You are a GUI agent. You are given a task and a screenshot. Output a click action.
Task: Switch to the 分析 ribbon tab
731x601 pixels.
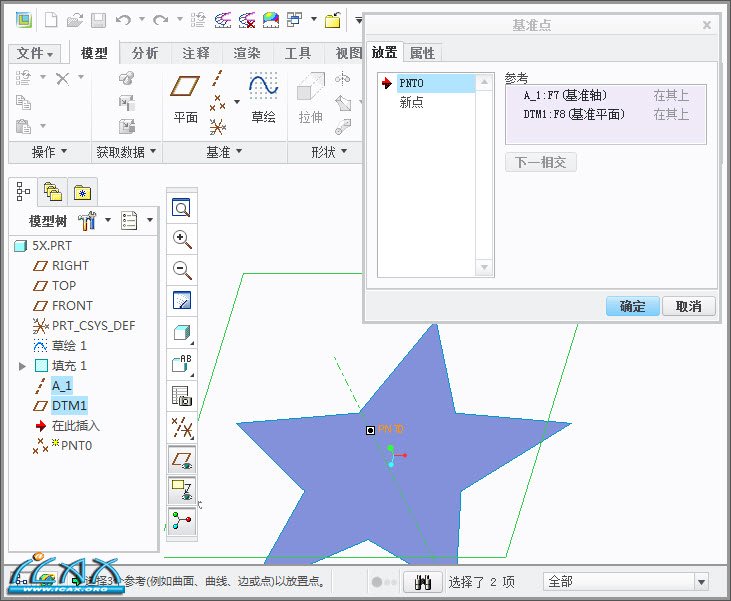click(x=145, y=53)
